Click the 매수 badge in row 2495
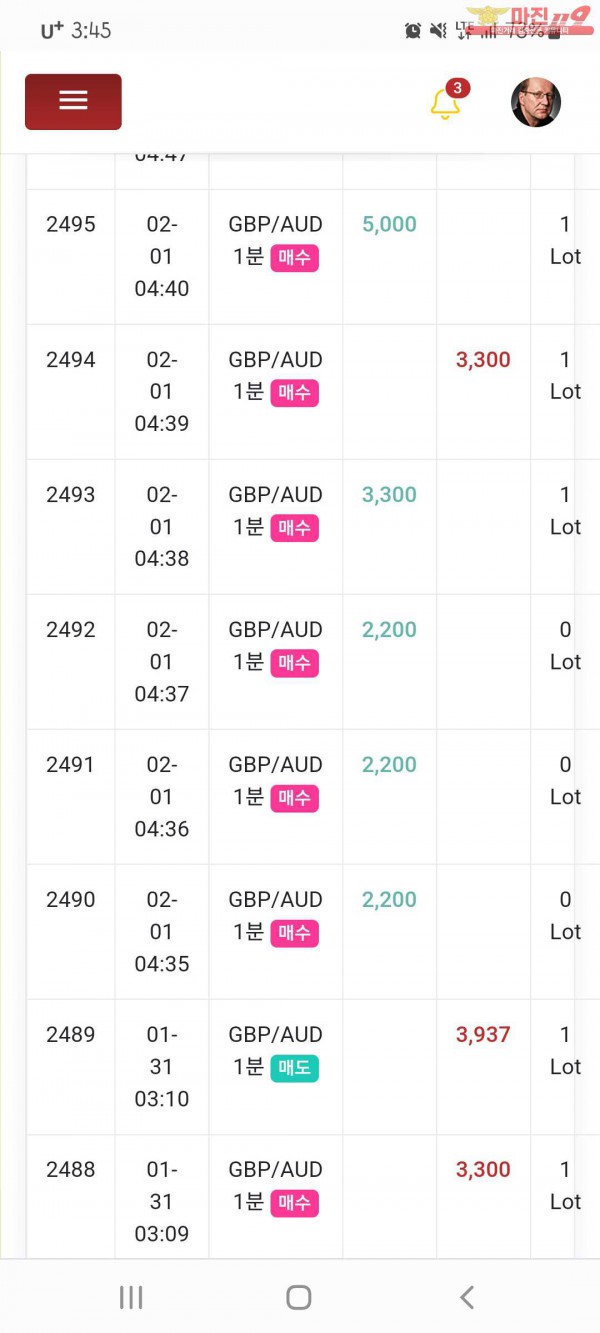 (x=294, y=257)
